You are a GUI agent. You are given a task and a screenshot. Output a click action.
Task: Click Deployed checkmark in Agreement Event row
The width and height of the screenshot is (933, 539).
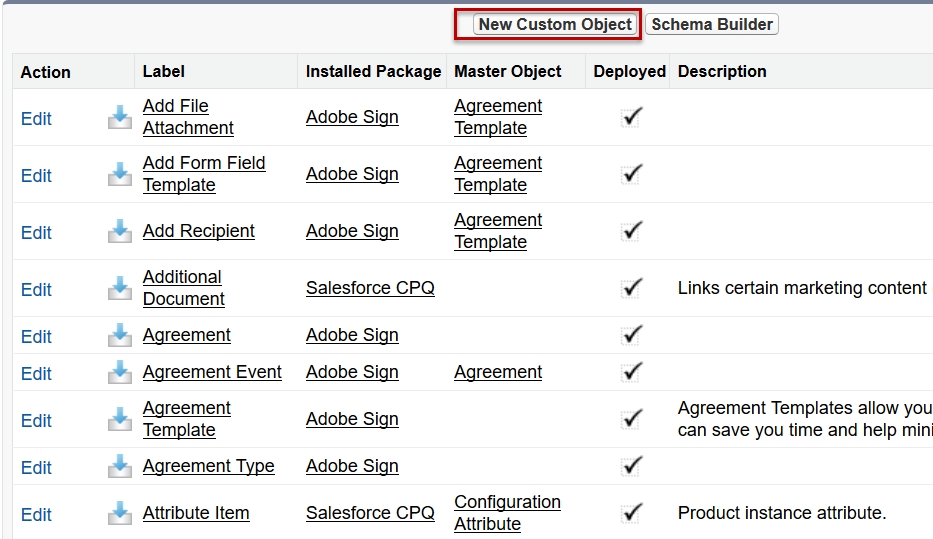[x=631, y=372]
